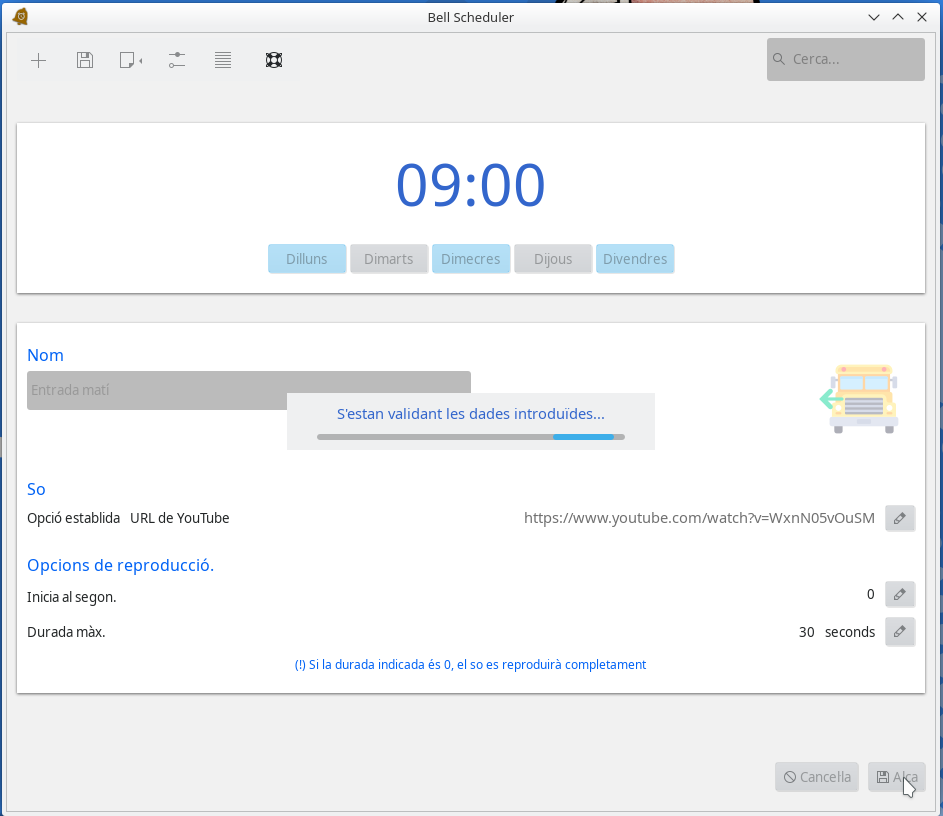Click the plus icon to add a bell
Viewport: 943px width, 816px height.
(38, 60)
